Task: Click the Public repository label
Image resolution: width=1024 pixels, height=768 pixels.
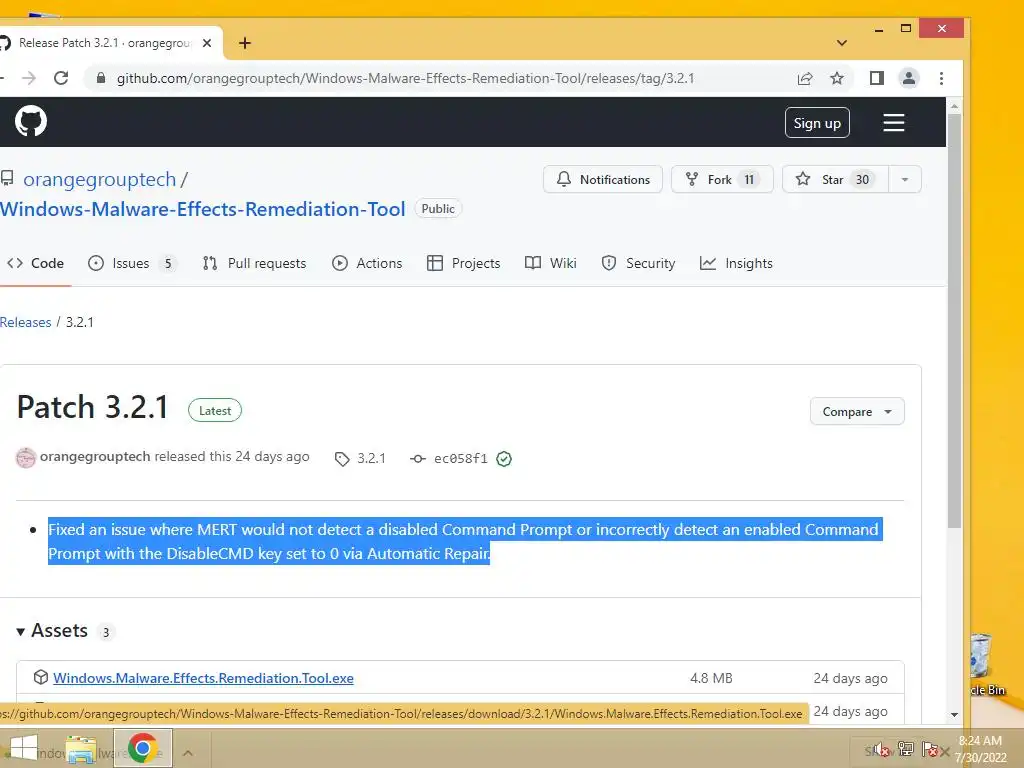Action: 438,208
